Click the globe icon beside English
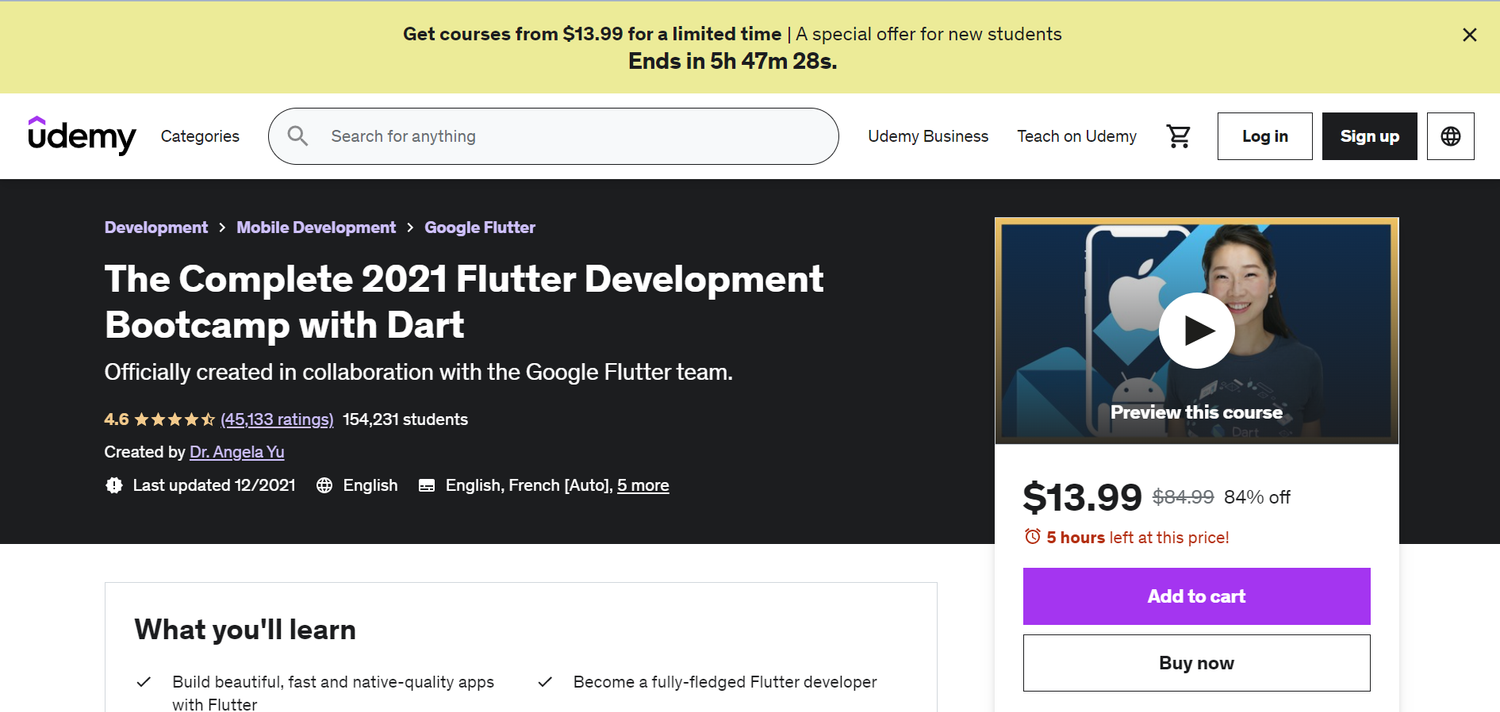 [323, 485]
